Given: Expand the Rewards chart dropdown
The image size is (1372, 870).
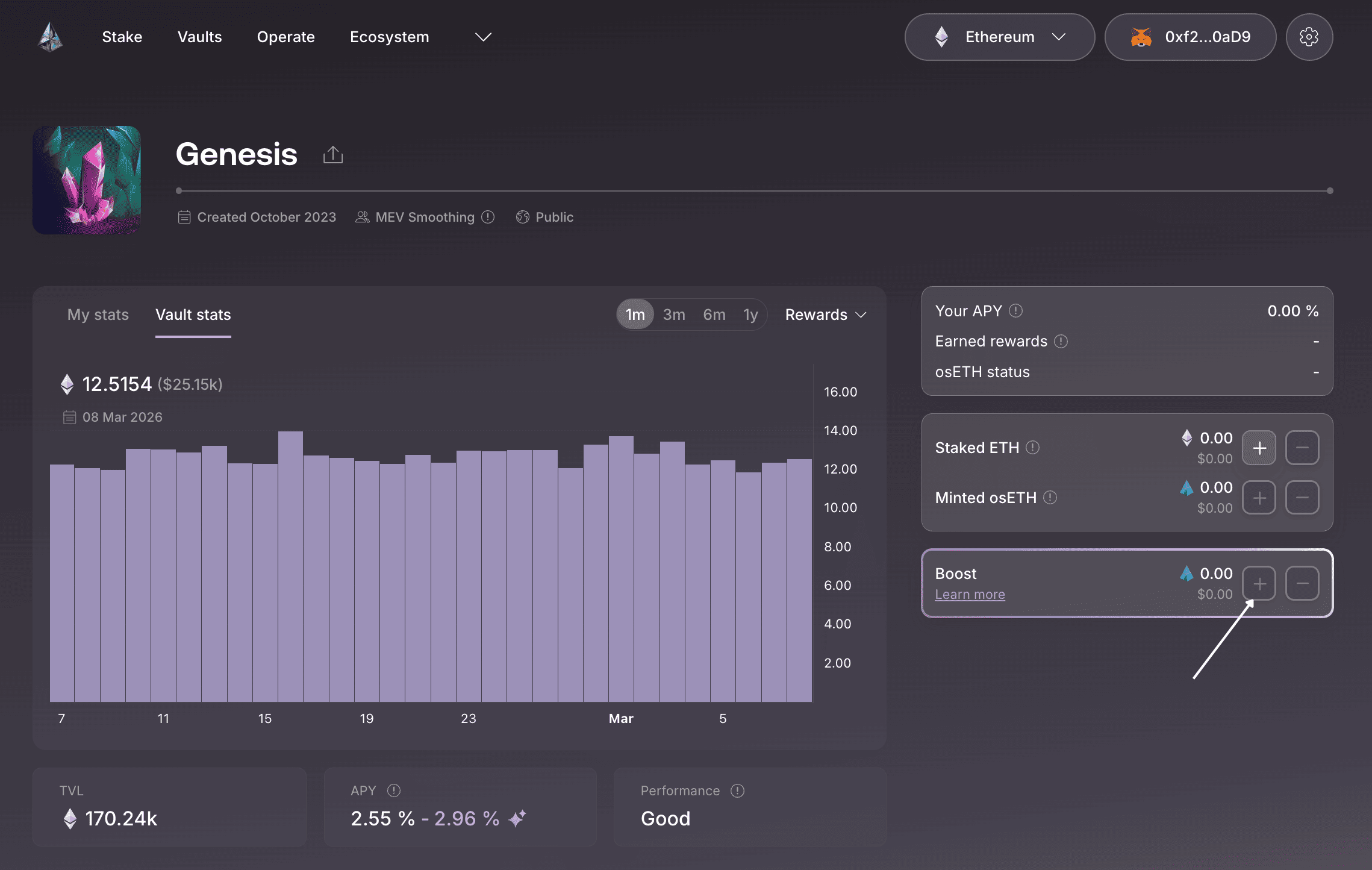Looking at the screenshot, I should click(826, 315).
